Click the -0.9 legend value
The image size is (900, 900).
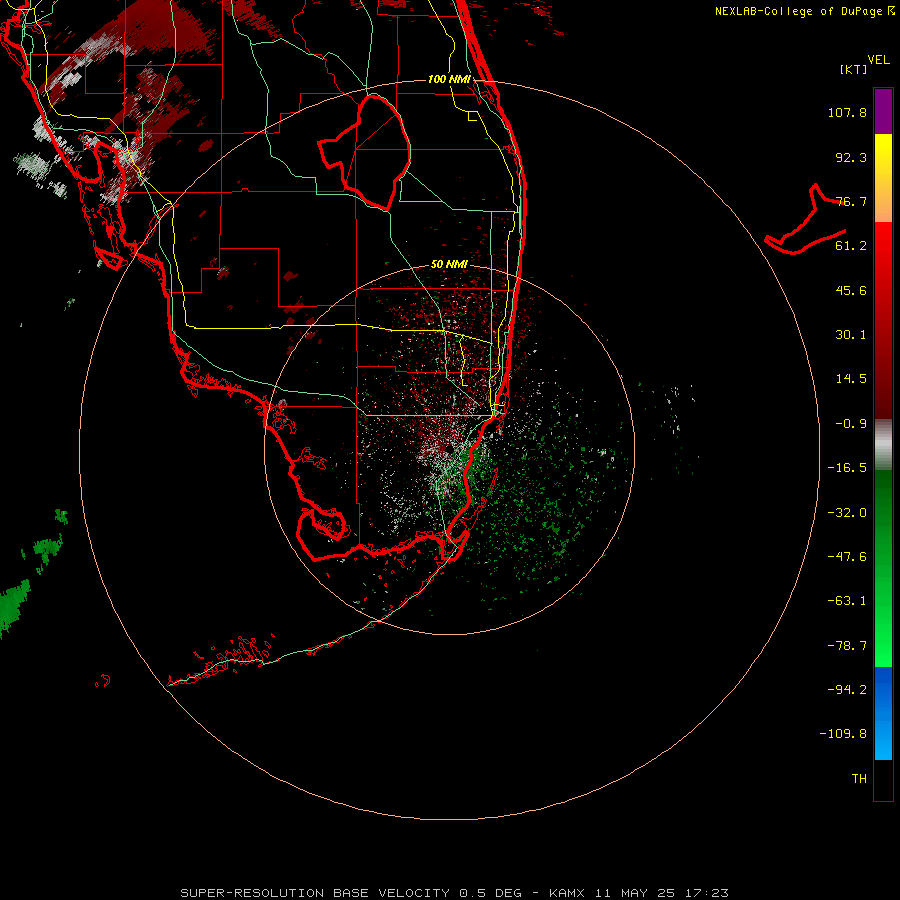click(851, 424)
